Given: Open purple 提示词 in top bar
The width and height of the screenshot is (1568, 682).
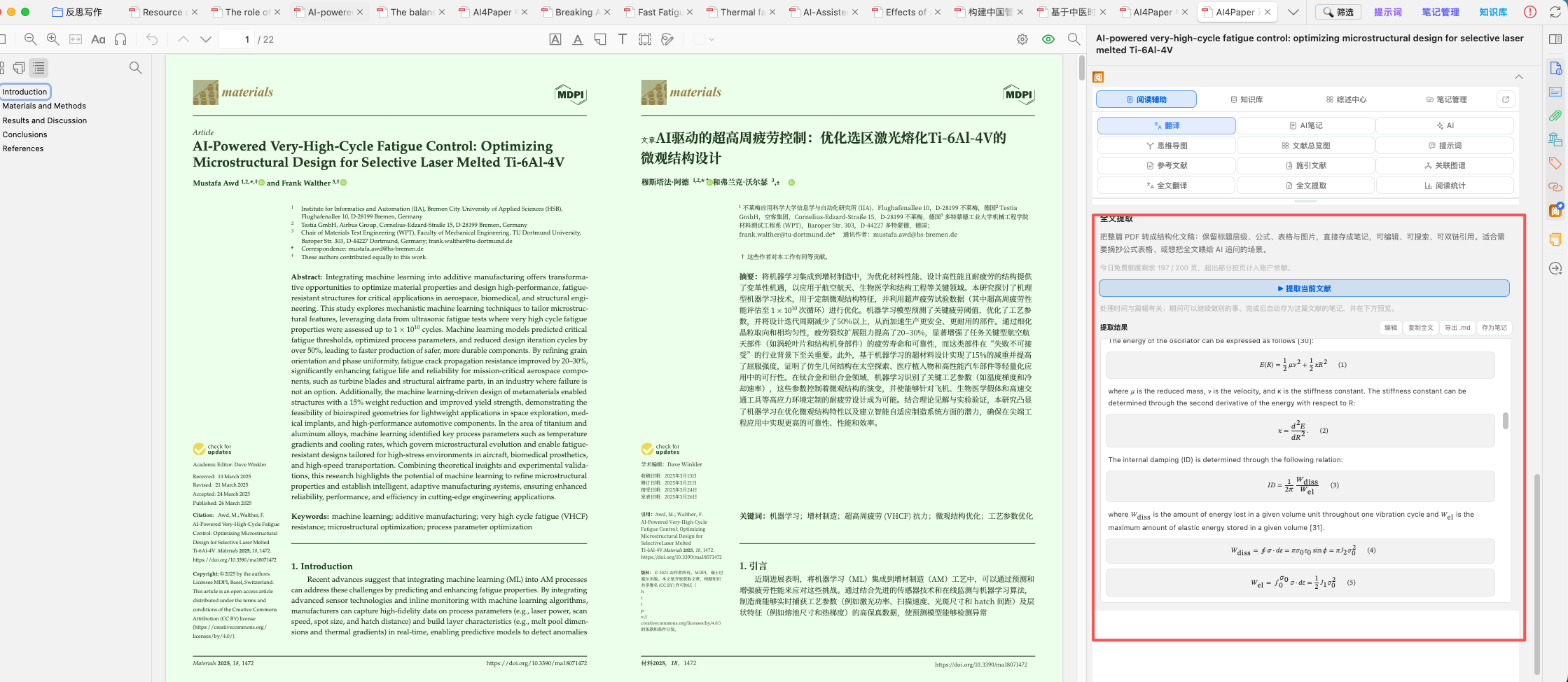Looking at the screenshot, I should coord(1387,12).
